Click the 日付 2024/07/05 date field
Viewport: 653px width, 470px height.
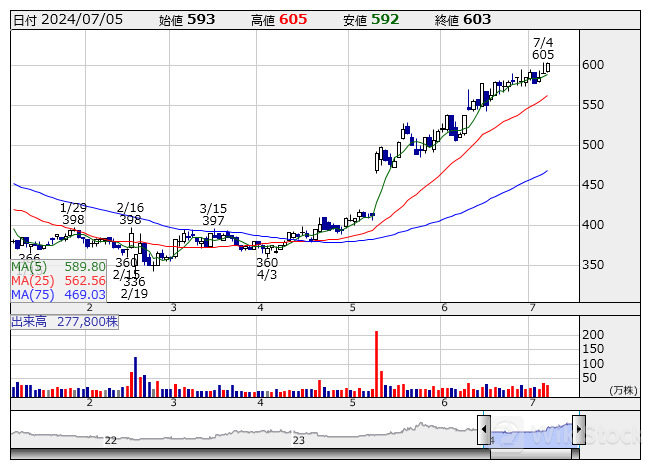(67, 19)
